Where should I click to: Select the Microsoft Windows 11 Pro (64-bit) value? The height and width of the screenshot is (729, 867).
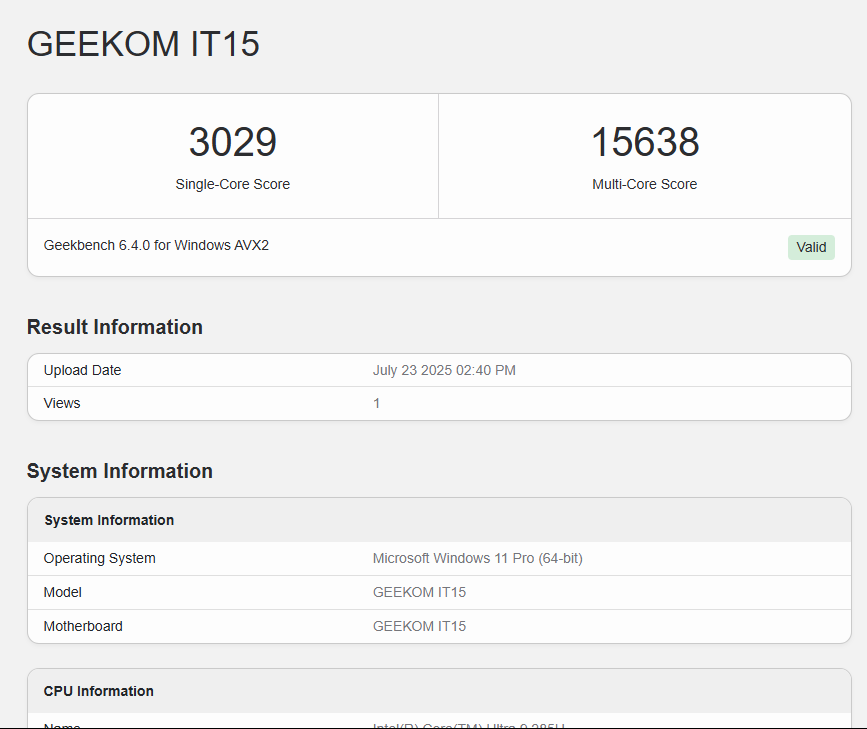click(x=478, y=558)
